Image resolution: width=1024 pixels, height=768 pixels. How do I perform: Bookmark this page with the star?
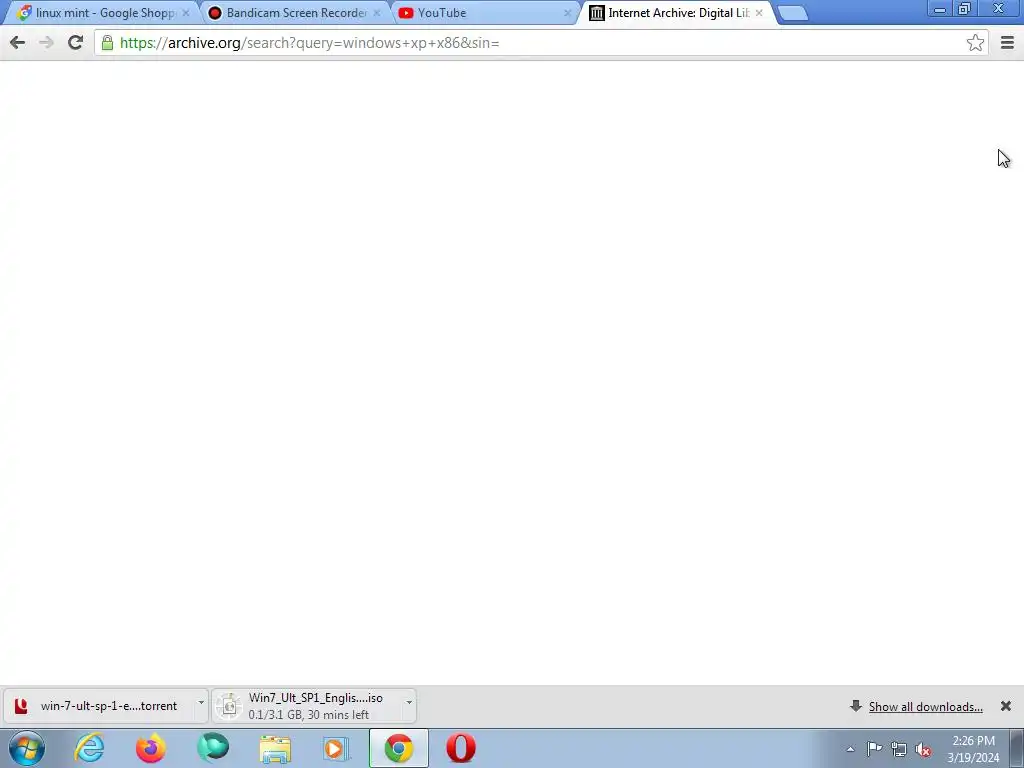(975, 43)
